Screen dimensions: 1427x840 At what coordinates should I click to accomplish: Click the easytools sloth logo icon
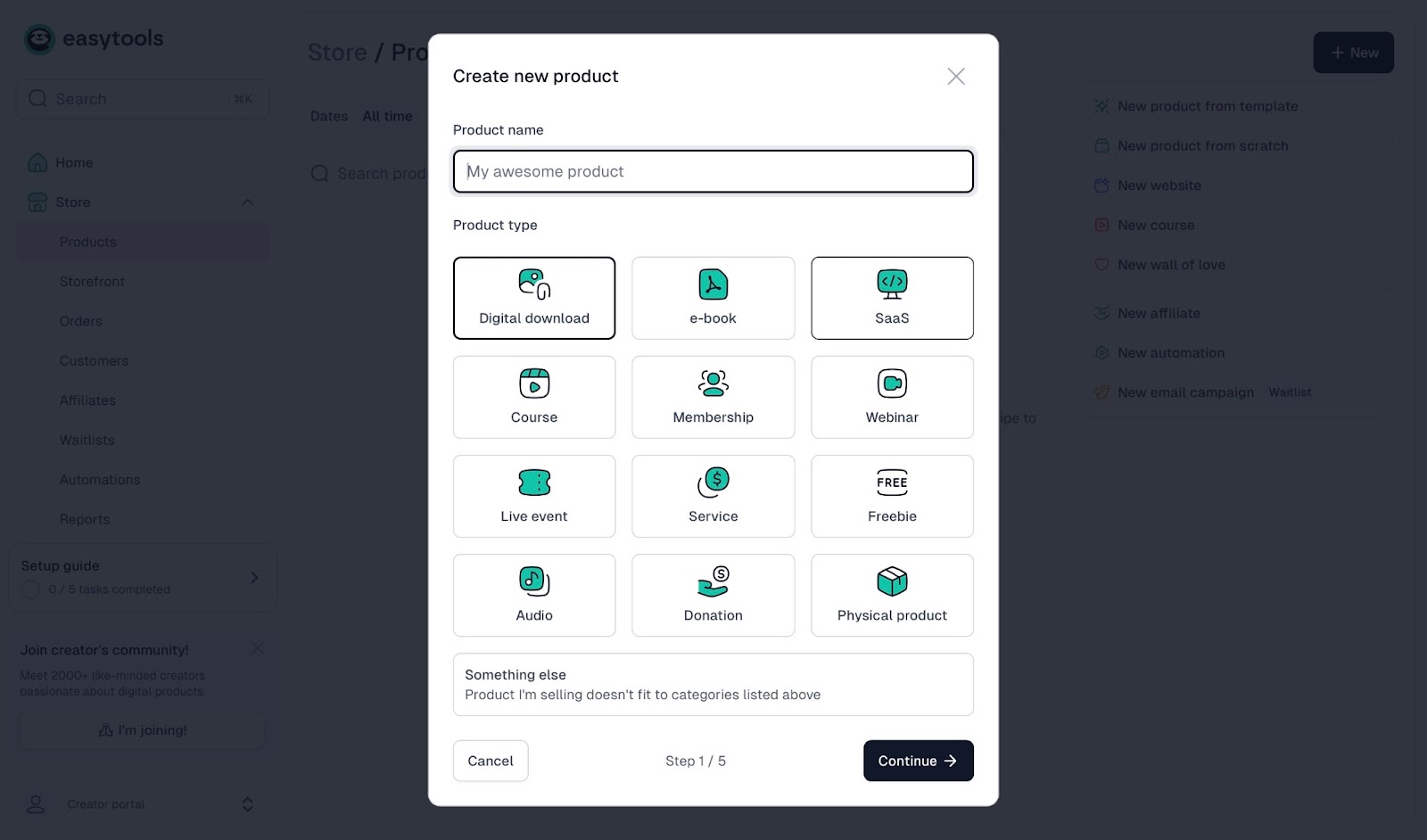tap(39, 39)
